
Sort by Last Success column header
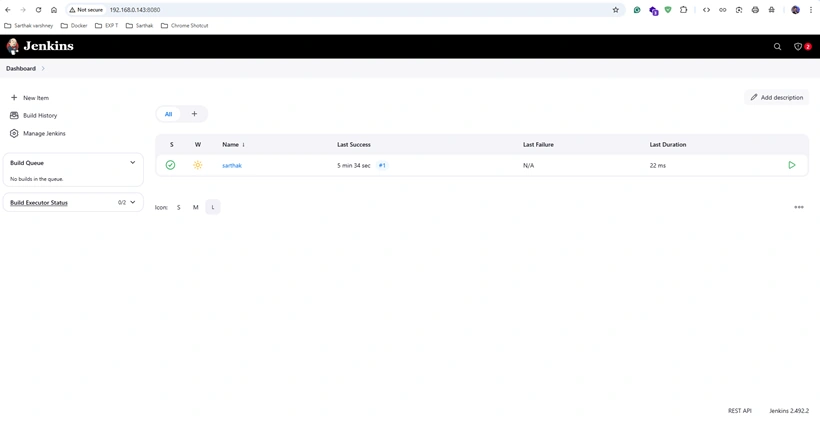354,144
